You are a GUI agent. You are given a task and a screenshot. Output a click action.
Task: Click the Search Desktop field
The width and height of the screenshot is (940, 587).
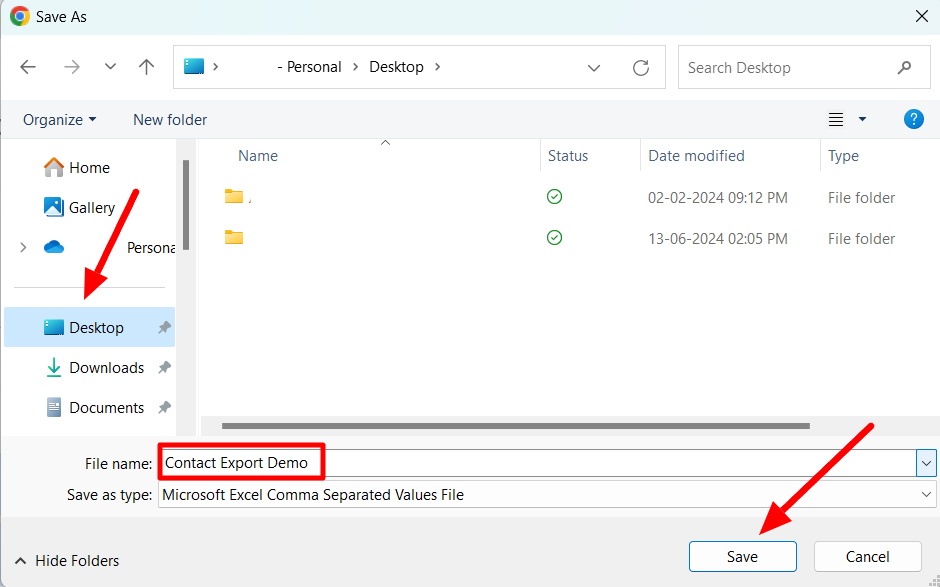804,68
